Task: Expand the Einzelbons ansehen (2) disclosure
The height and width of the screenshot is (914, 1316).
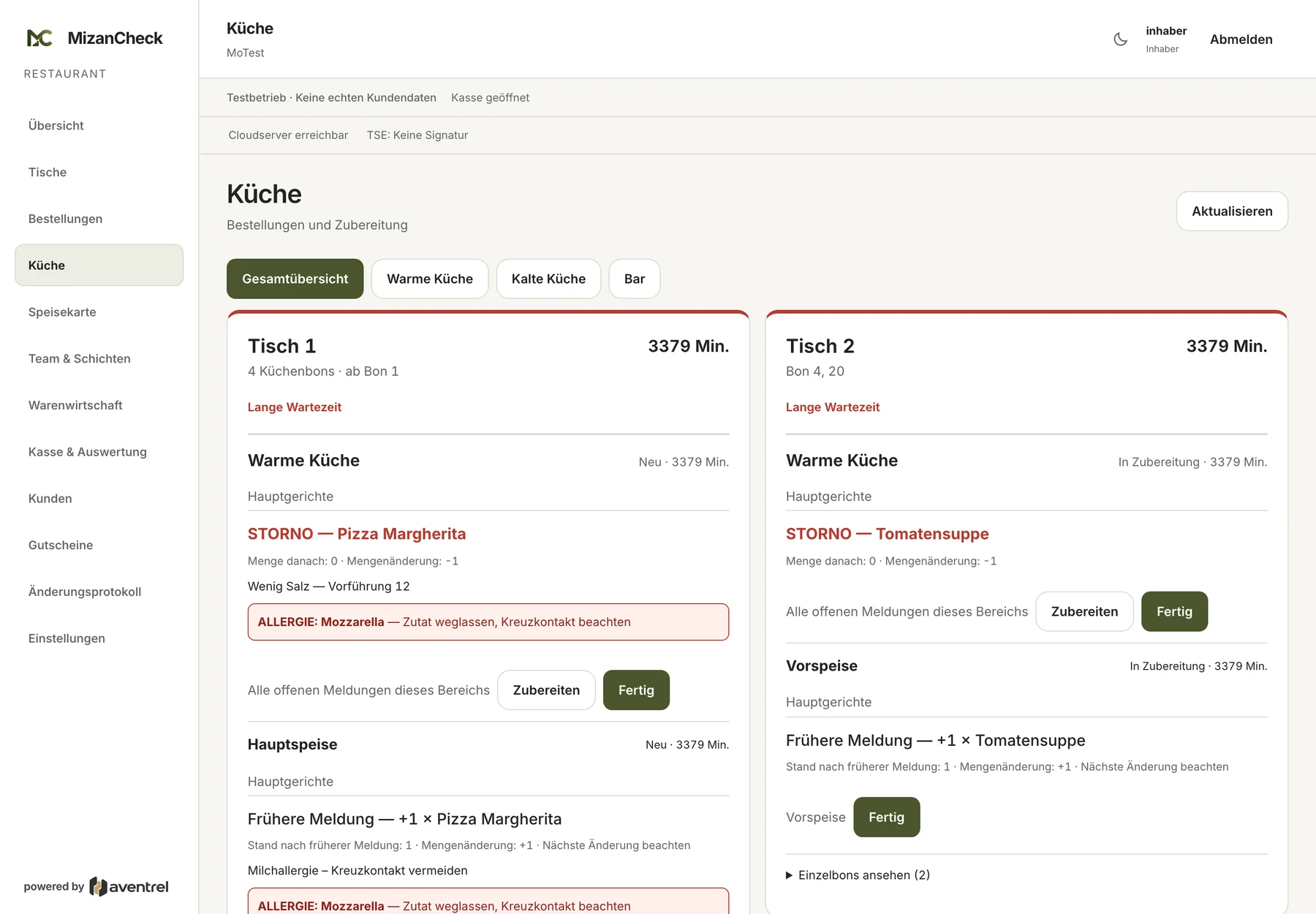Action: (858, 875)
